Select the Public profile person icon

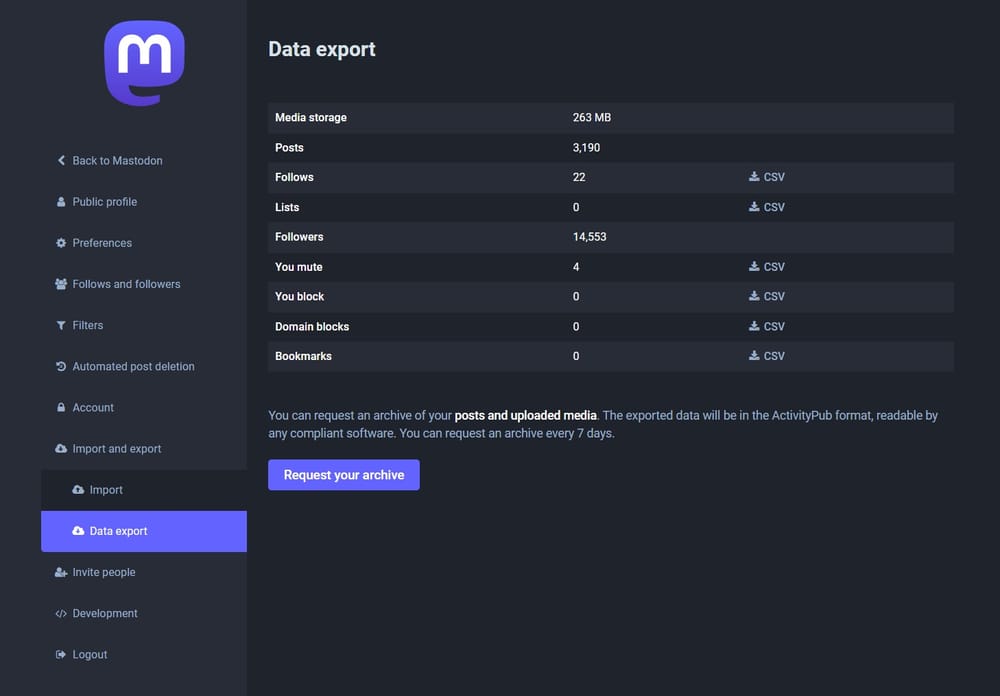pyautogui.click(x=61, y=202)
